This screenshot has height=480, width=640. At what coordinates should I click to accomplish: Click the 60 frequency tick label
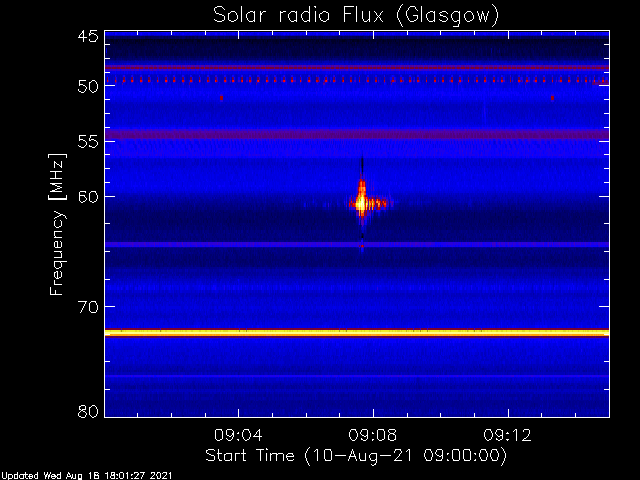(x=88, y=197)
